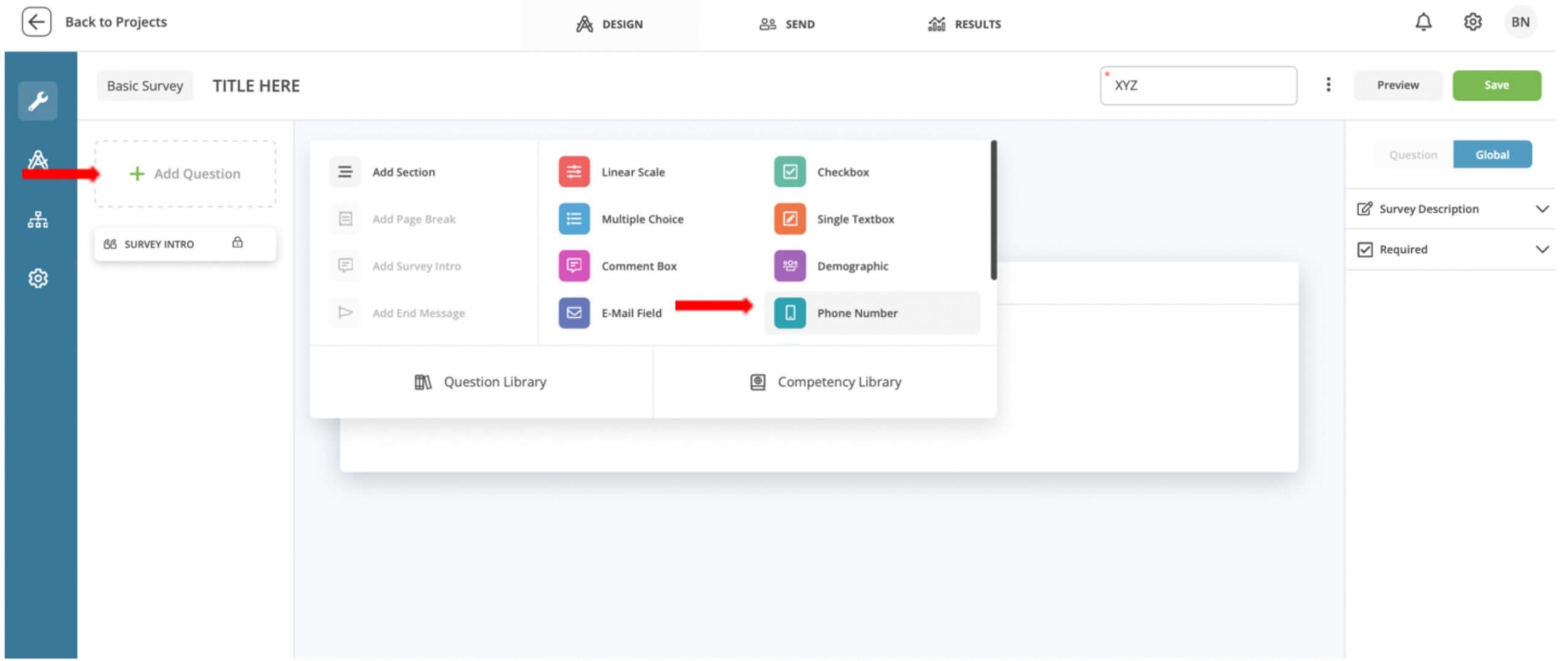
Task: Choose Add Section menu entry
Action: coord(404,172)
